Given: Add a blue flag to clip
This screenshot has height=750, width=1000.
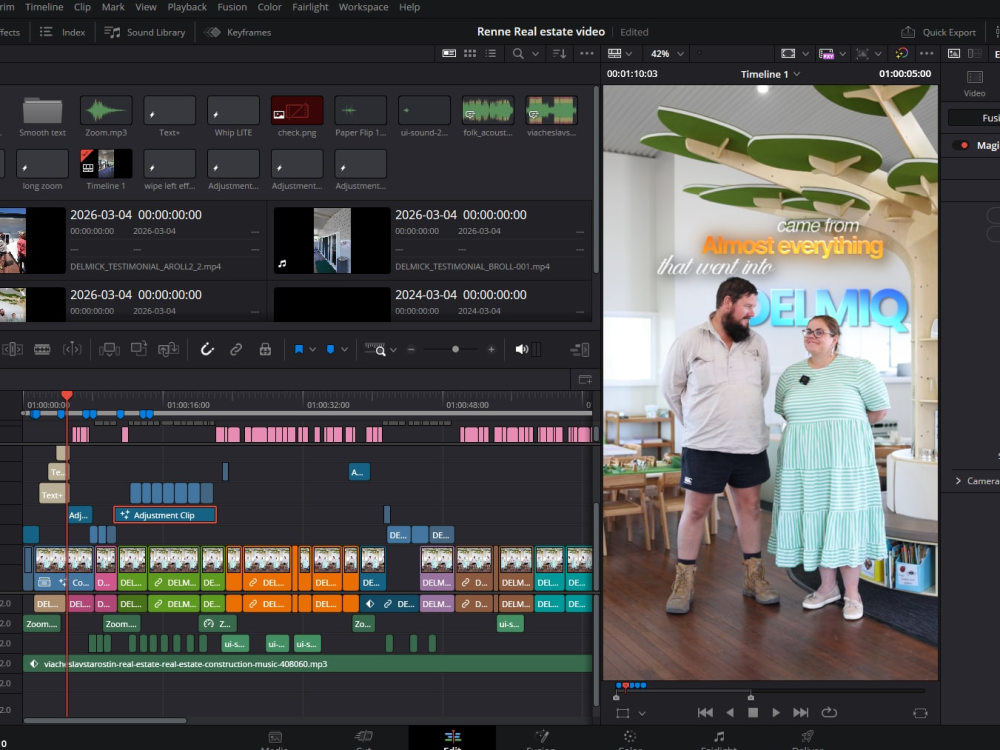Looking at the screenshot, I should (298, 349).
